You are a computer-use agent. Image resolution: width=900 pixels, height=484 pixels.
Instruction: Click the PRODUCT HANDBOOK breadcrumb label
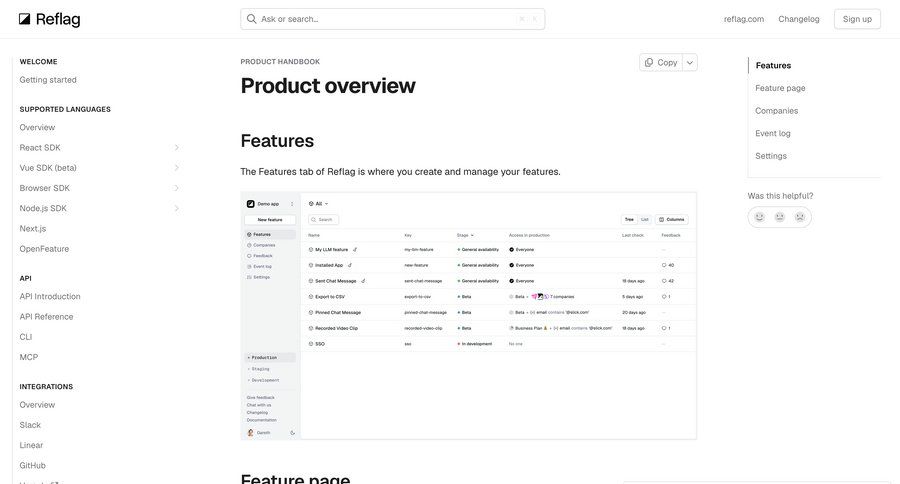pyautogui.click(x=280, y=61)
